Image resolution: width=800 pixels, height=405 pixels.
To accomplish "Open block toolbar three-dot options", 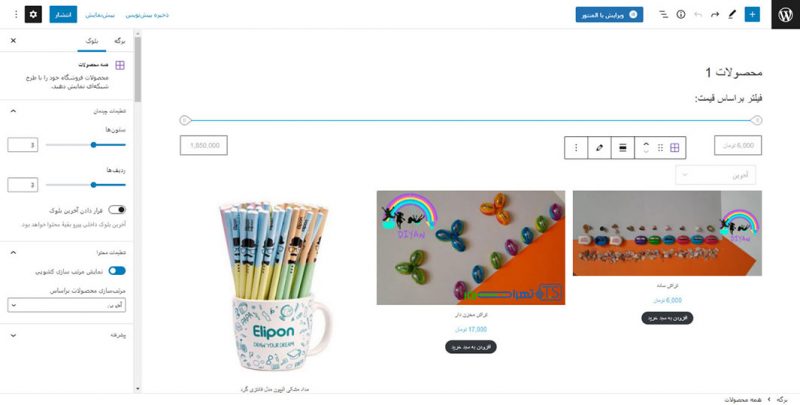I will [576, 147].
